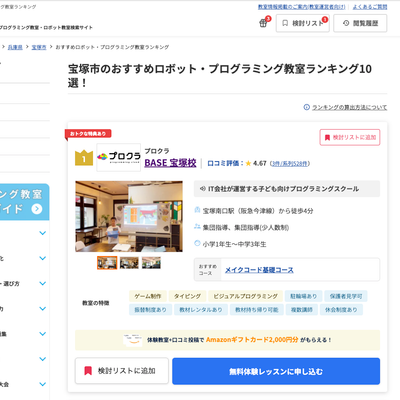
Task: Click the group instruction icon beside 集団指導
Action: click(197, 227)
